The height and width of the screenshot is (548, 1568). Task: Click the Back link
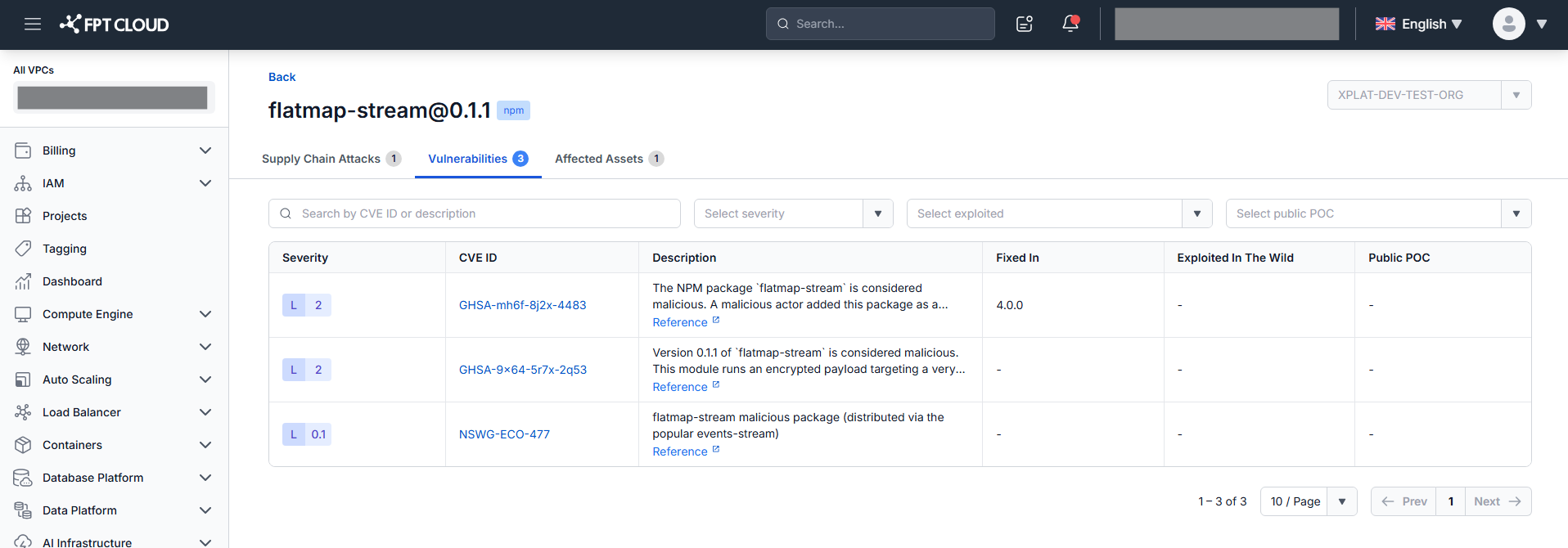[x=282, y=77]
